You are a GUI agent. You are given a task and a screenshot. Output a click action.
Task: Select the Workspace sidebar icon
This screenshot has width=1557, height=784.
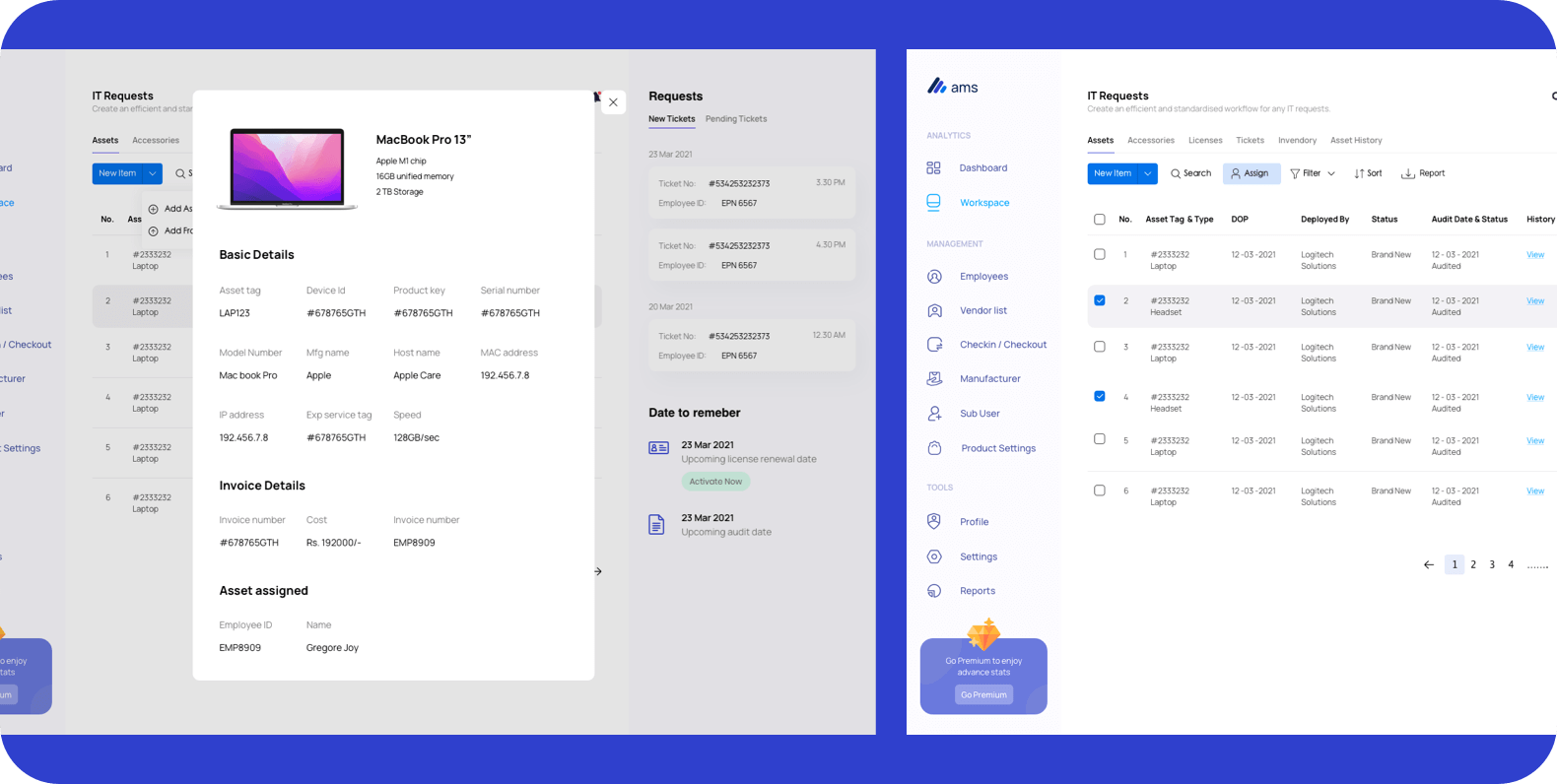click(x=933, y=203)
